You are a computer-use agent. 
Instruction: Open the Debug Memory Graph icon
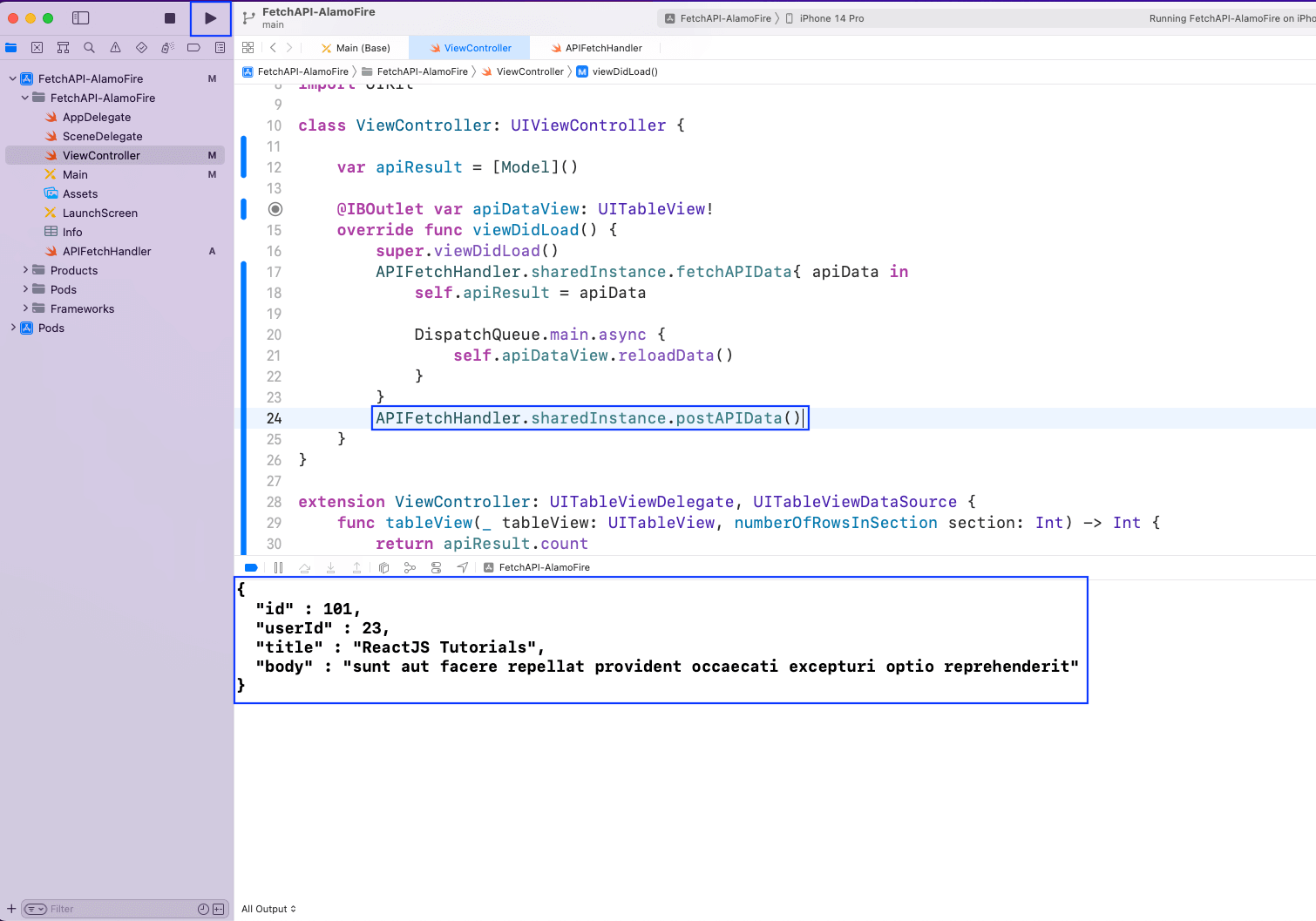coord(410,567)
